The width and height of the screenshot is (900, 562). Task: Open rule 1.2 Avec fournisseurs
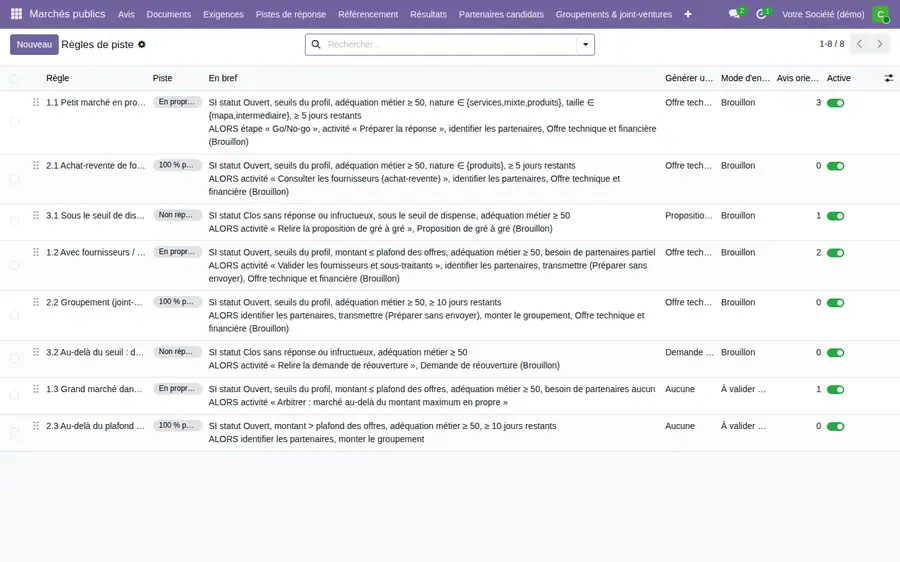[96, 252]
